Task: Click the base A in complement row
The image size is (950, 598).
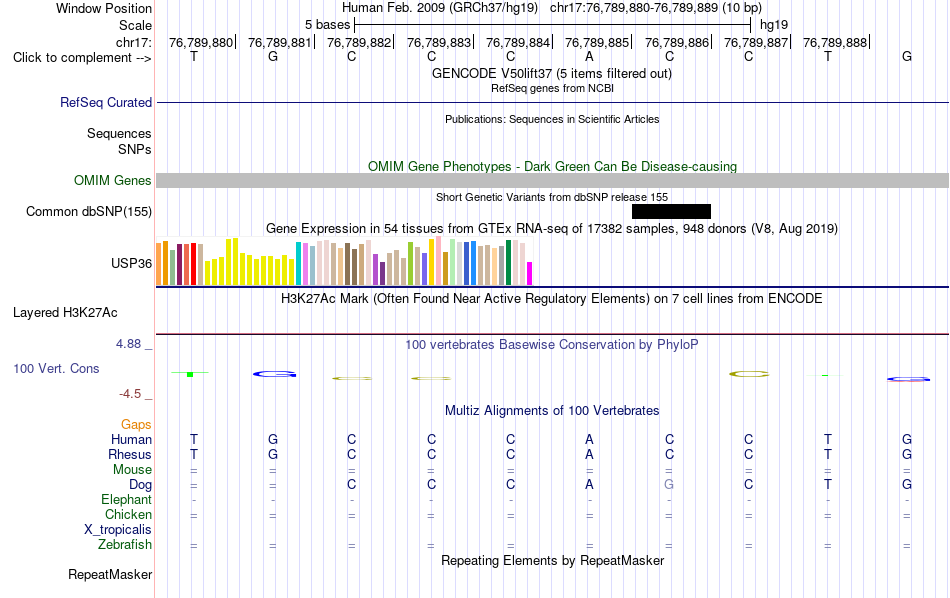Action: point(590,56)
